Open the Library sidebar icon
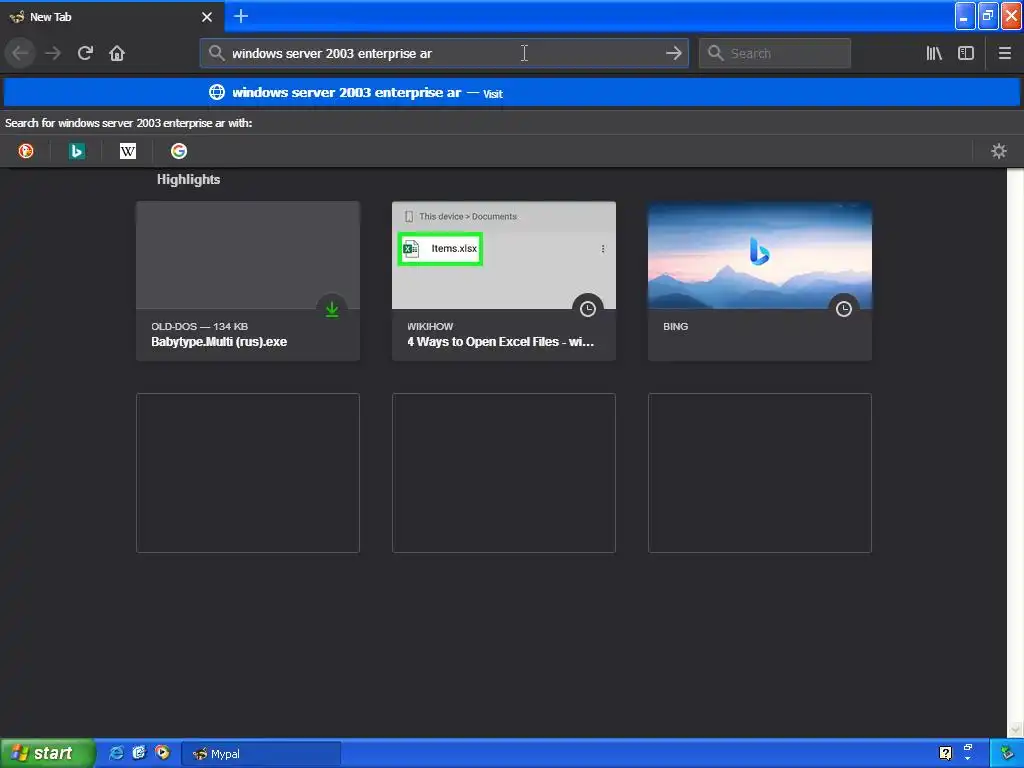The image size is (1024, 768). (x=934, y=54)
